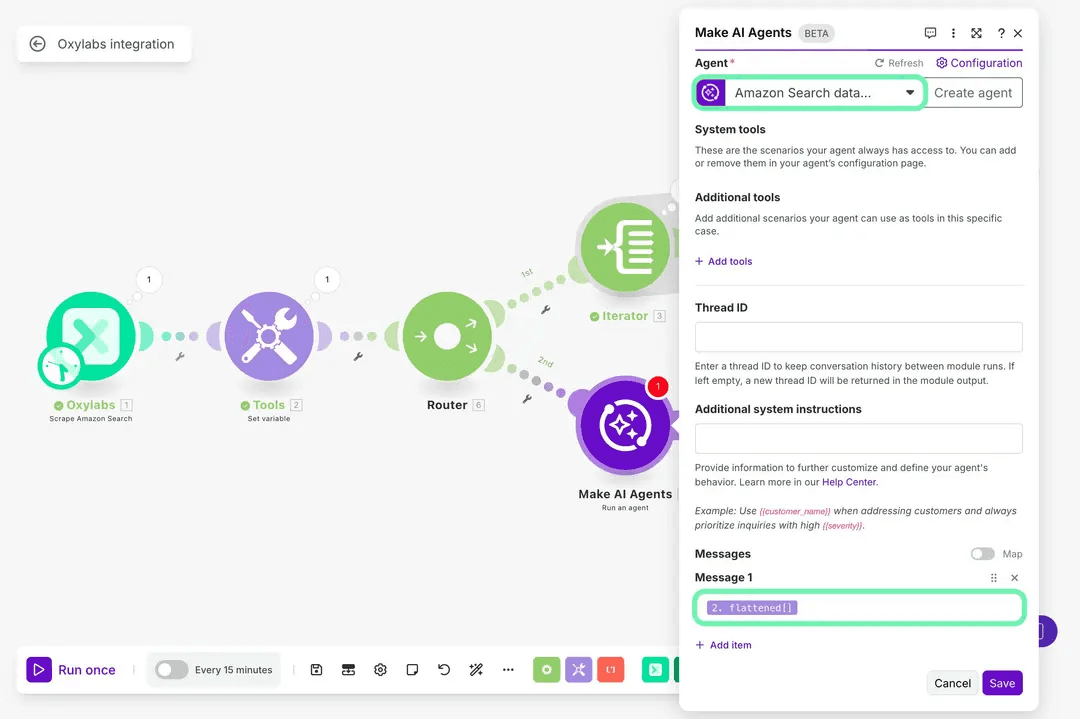The width and height of the screenshot is (1080, 719).
Task: Open the three-dot panel options menu
Action: [953, 33]
